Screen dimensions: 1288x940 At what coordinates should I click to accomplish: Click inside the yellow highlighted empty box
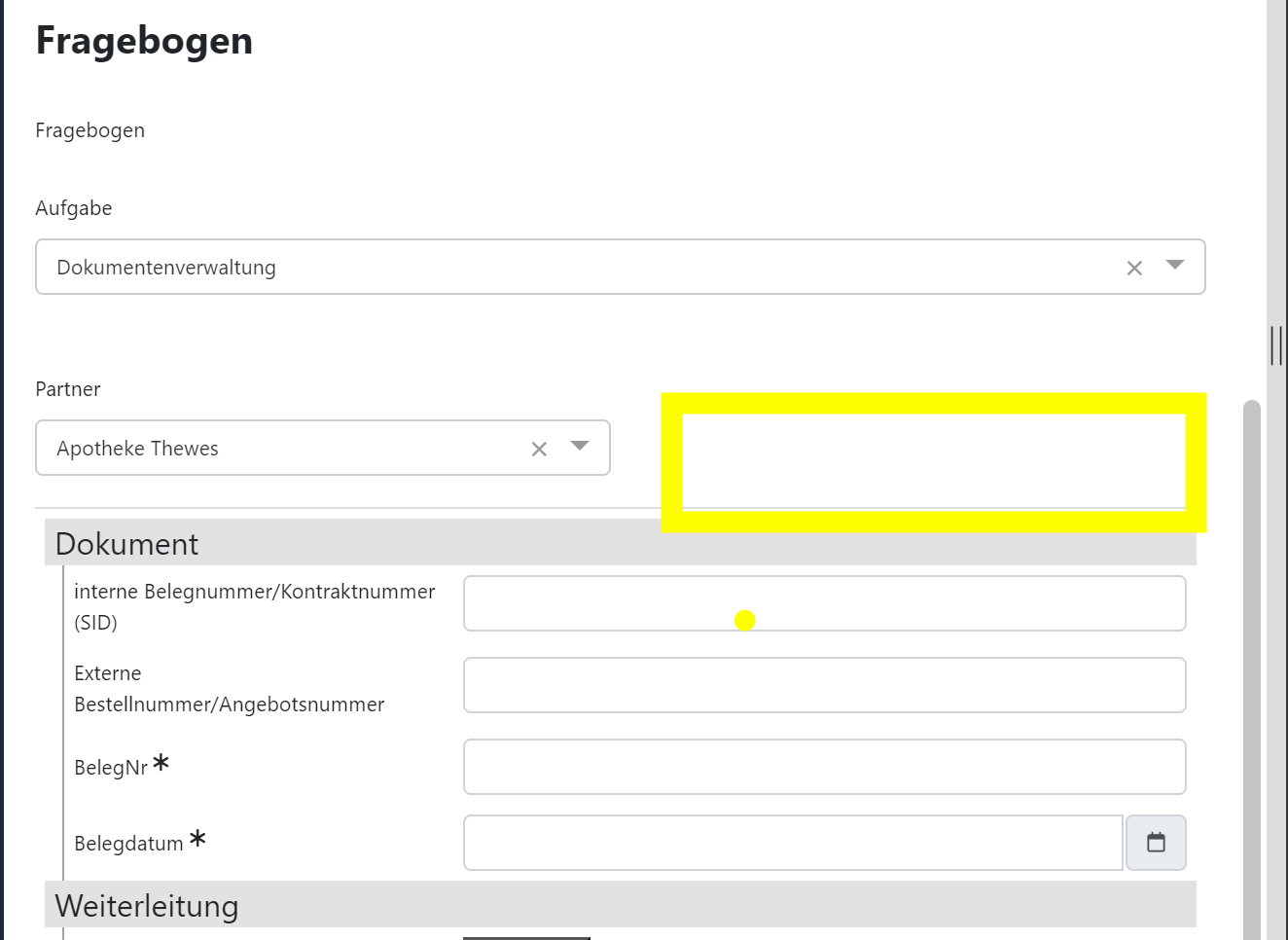tap(933, 461)
